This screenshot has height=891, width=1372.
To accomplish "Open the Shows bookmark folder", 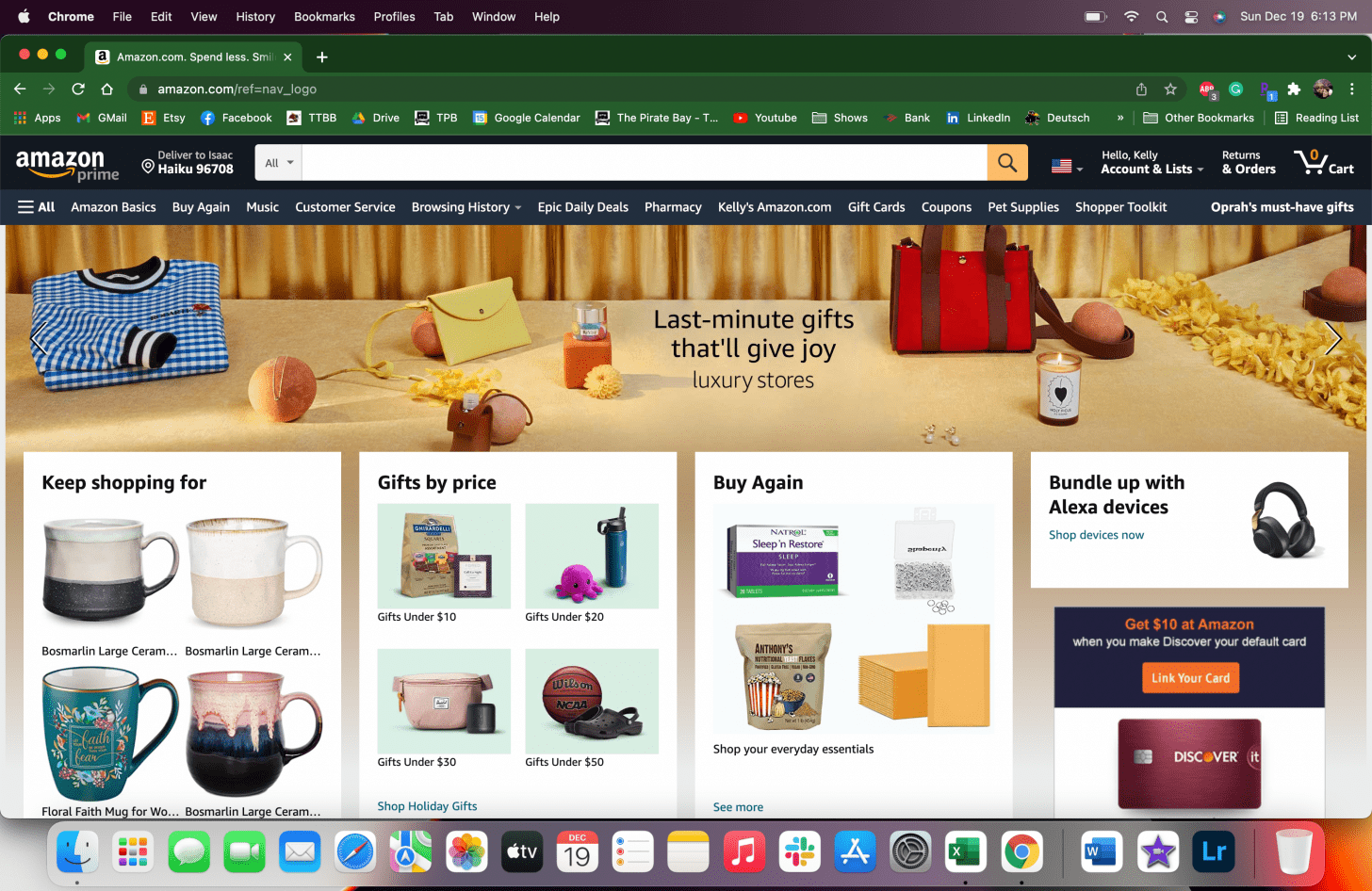I will [840, 118].
